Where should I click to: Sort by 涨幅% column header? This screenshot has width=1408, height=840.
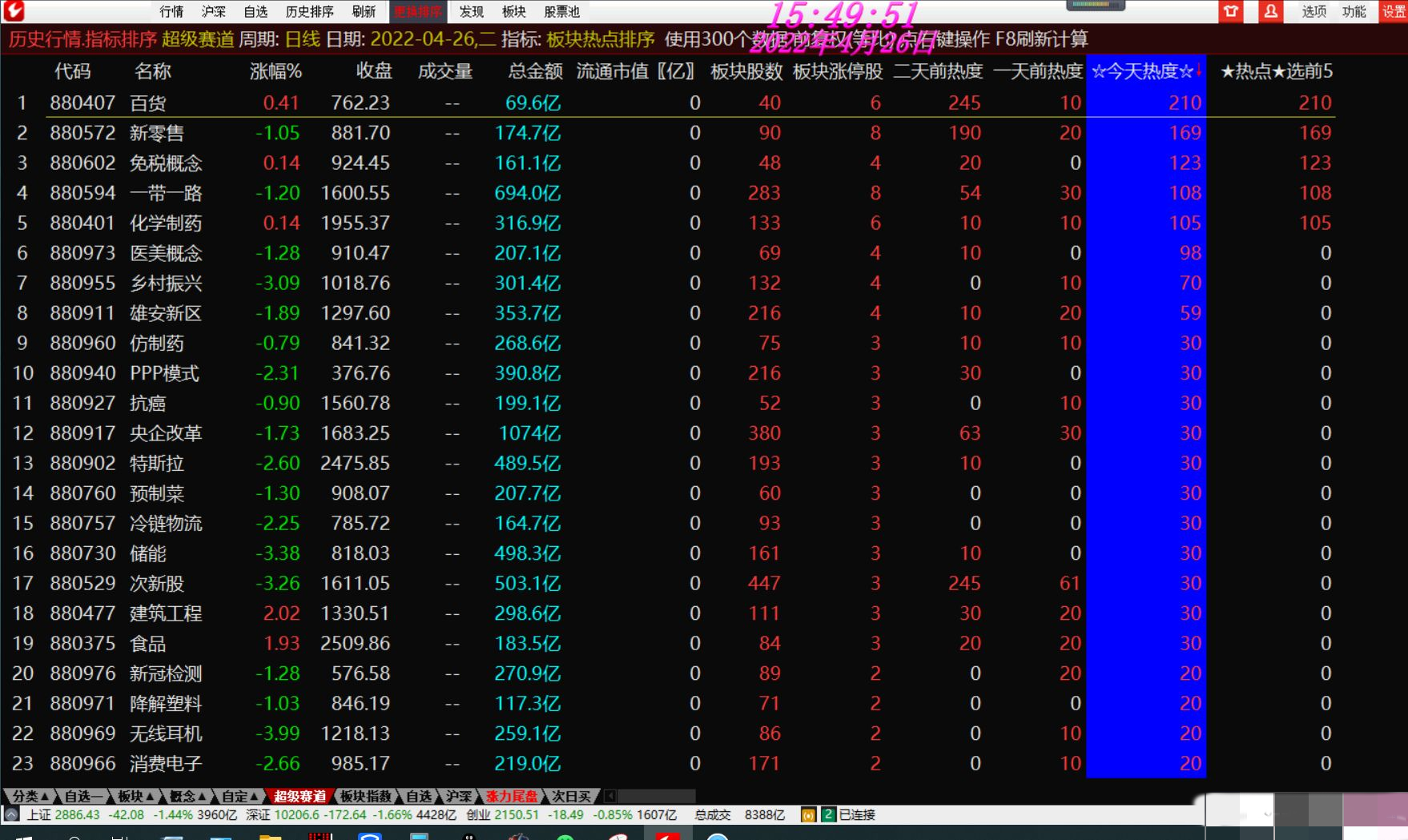point(276,71)
